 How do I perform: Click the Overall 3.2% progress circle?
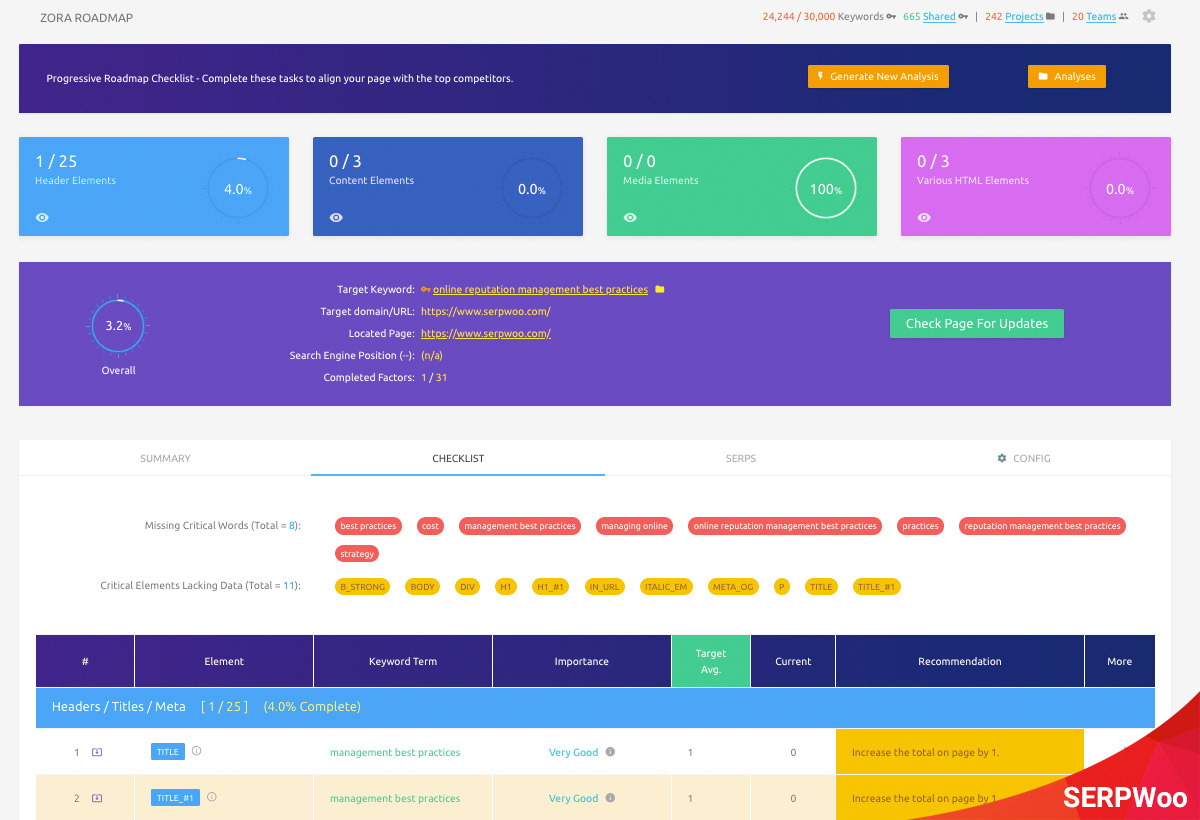118,327
